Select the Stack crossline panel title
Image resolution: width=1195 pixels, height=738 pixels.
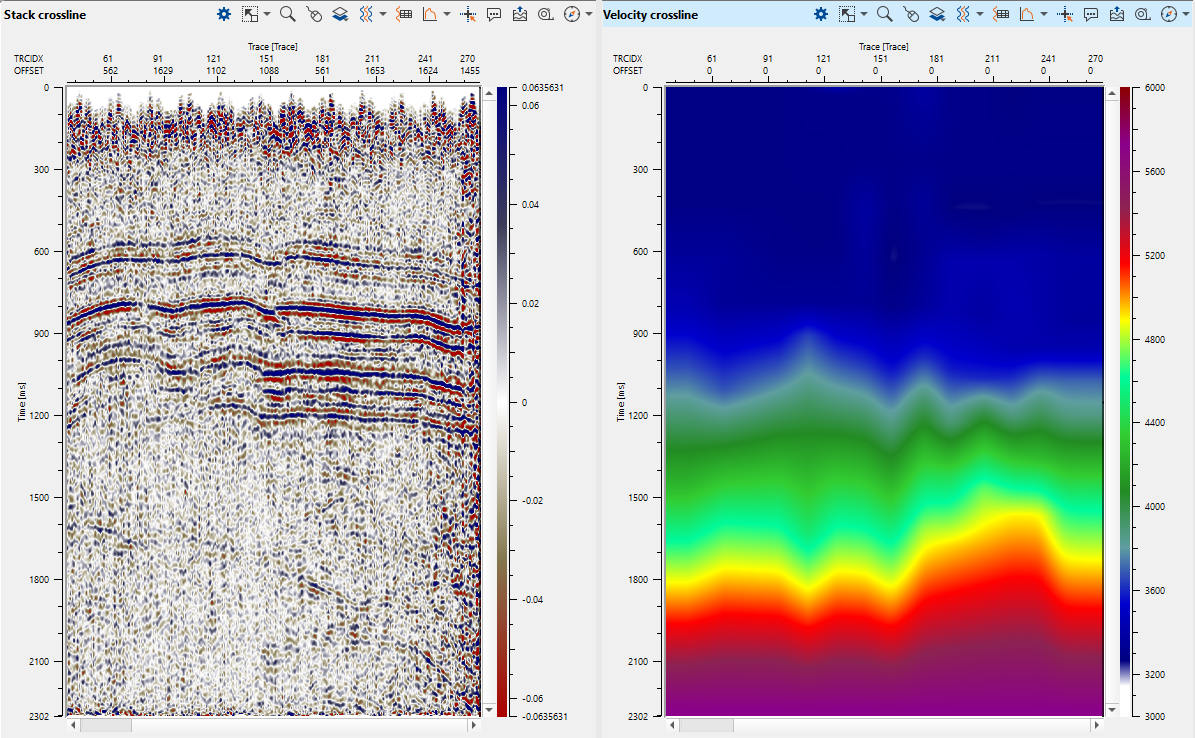click(44, 15)
